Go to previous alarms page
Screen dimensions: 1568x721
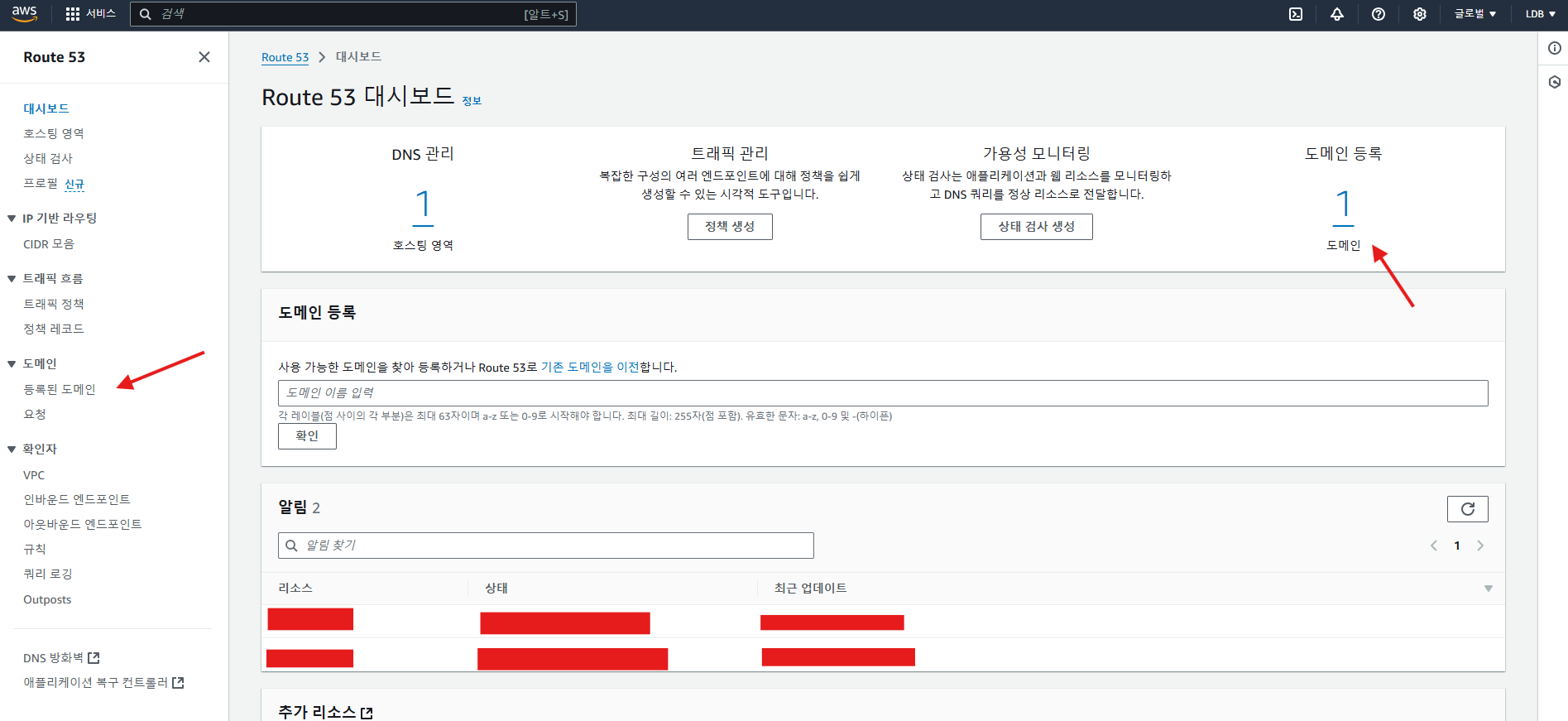1434,546
